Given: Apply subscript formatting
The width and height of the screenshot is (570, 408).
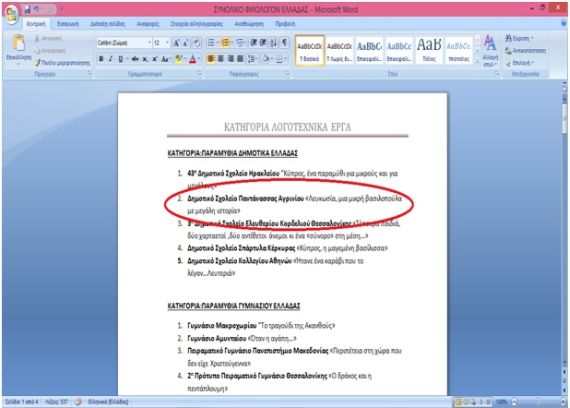Looking at the screenshot, I should [145, 59].
